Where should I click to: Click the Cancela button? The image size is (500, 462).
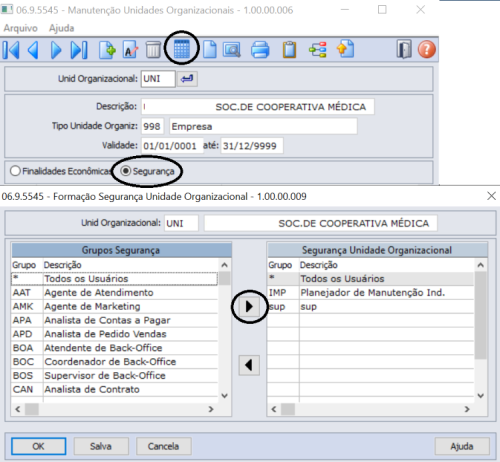click(x=164, y=446)
